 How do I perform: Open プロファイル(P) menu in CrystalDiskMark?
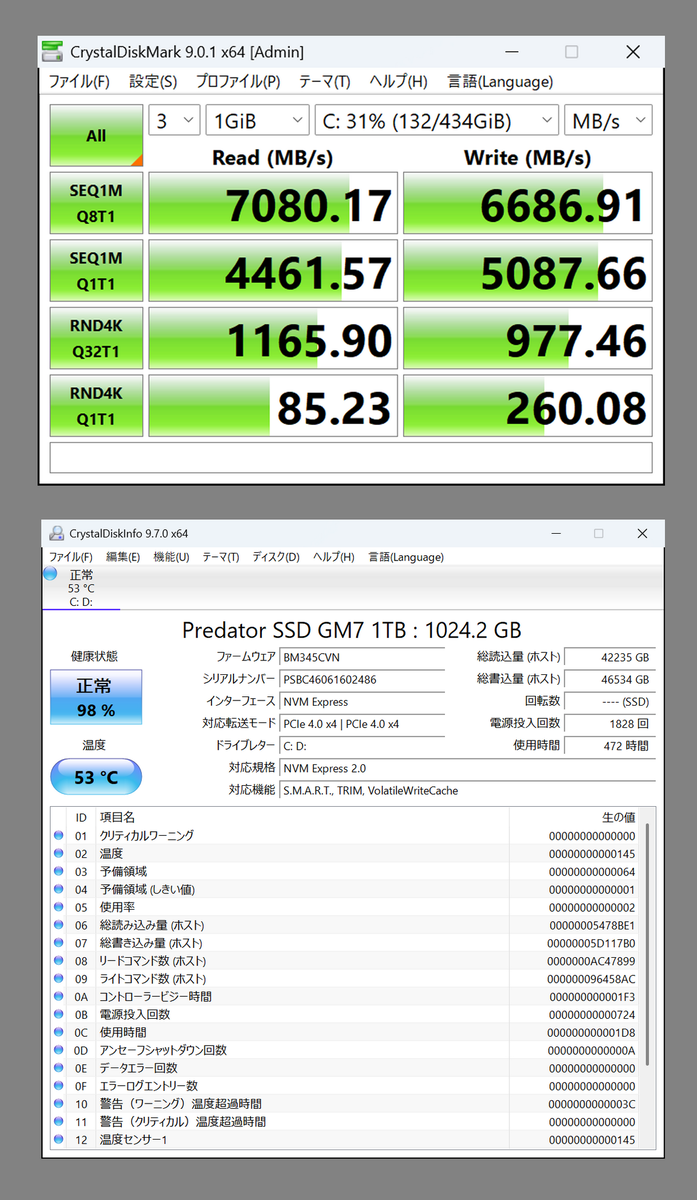click(237, 82)
